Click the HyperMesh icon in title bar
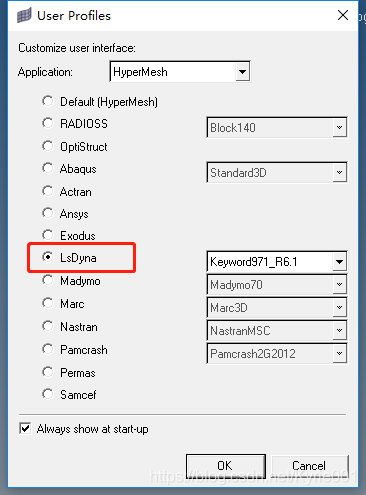The height and width of the screenshot is (495, 366). pyautogui.click(x=24, y=16)
